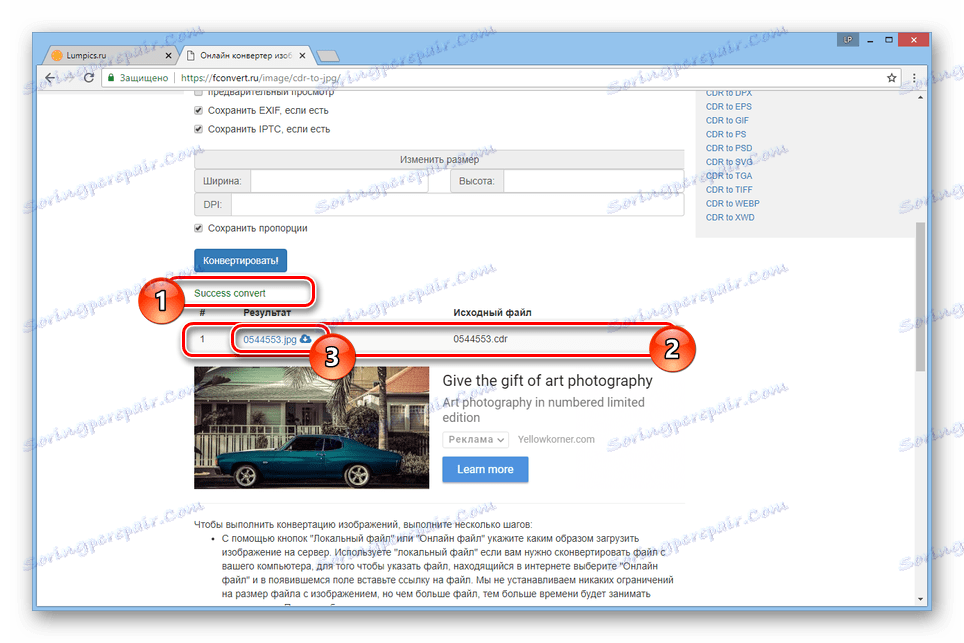The height and width of the screenshot is (643, 964).
Task: Reload the fconvert.ru page
Action: tap(89, 77)
